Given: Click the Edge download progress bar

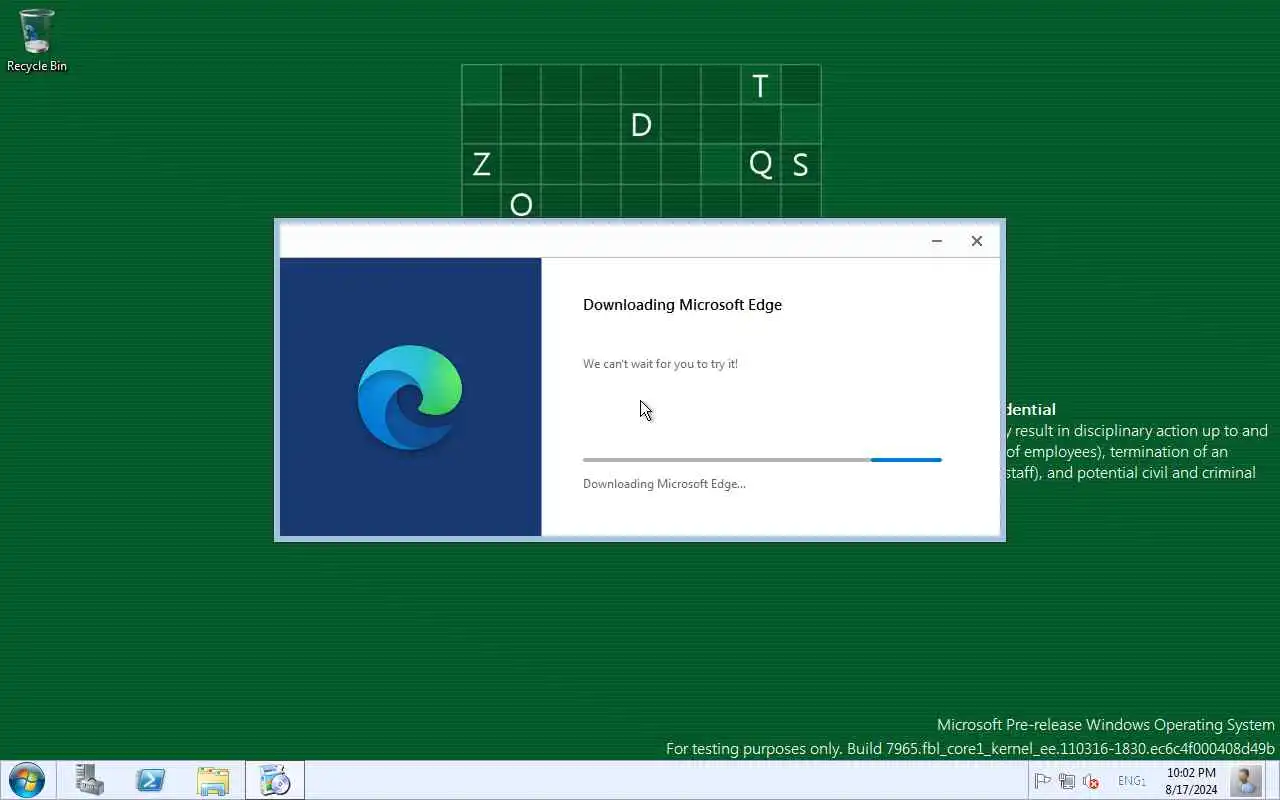Looking at the screenshot, I should coord(762,460).
